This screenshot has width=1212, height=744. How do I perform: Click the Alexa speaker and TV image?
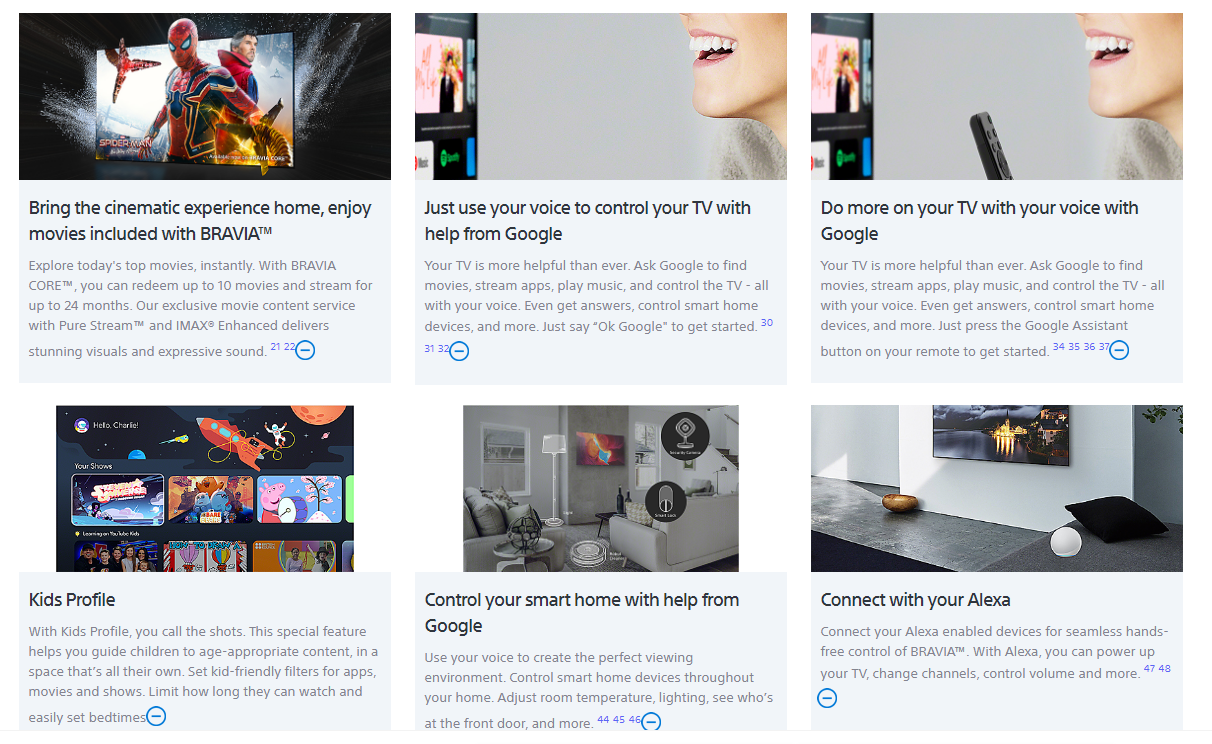coord(996,488)
